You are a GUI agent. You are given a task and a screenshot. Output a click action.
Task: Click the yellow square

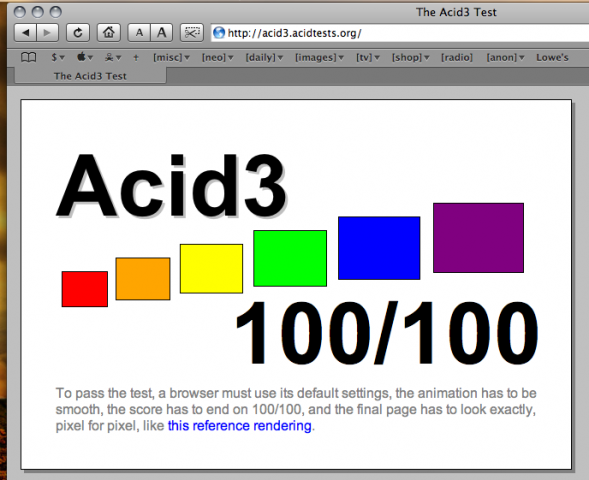211,269
